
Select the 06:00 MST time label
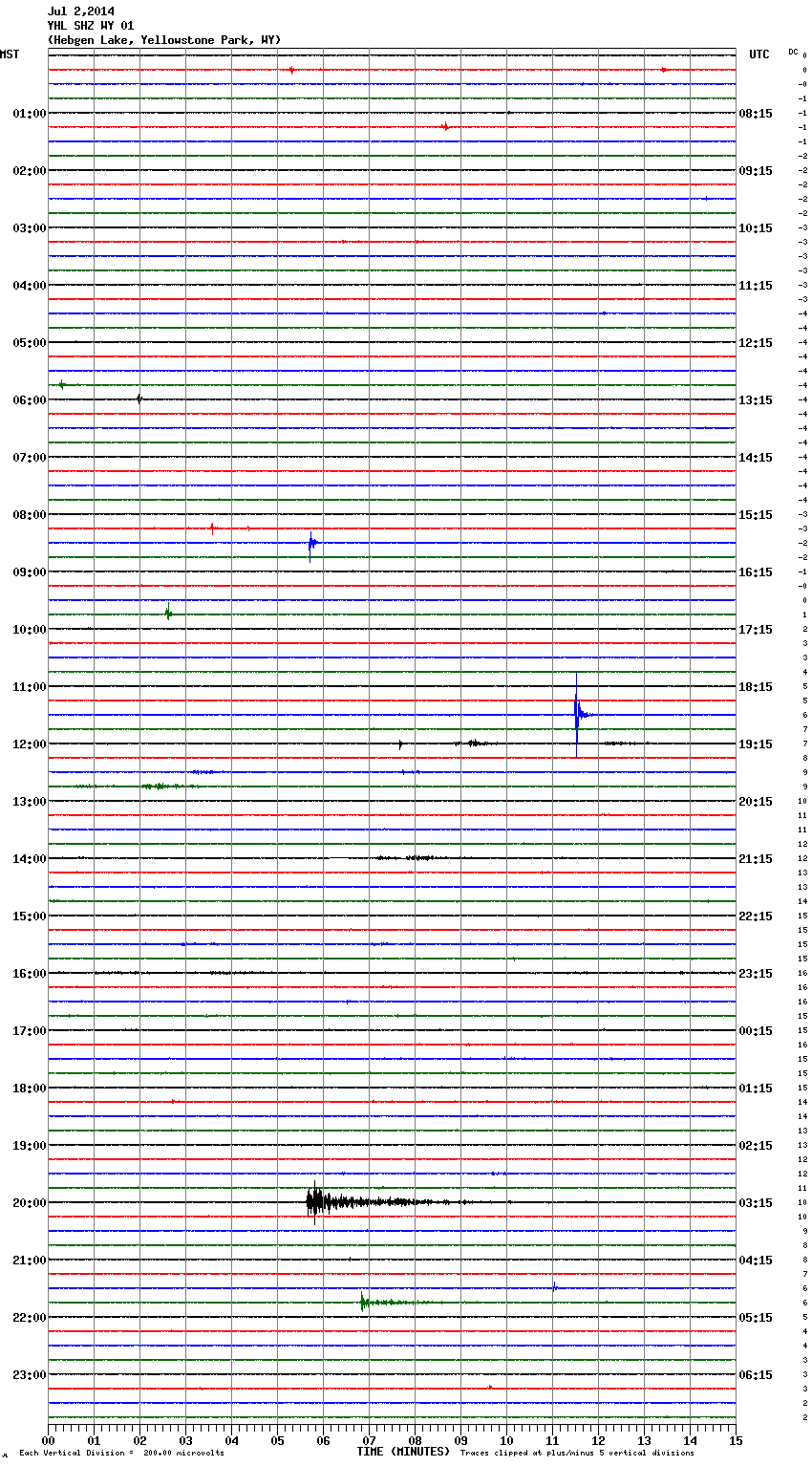[x=30, y=399]
